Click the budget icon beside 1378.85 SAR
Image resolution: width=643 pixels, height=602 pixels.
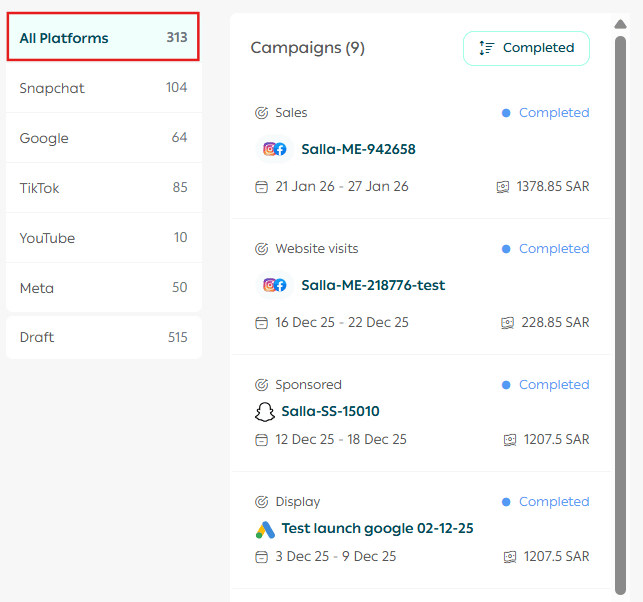503,187
